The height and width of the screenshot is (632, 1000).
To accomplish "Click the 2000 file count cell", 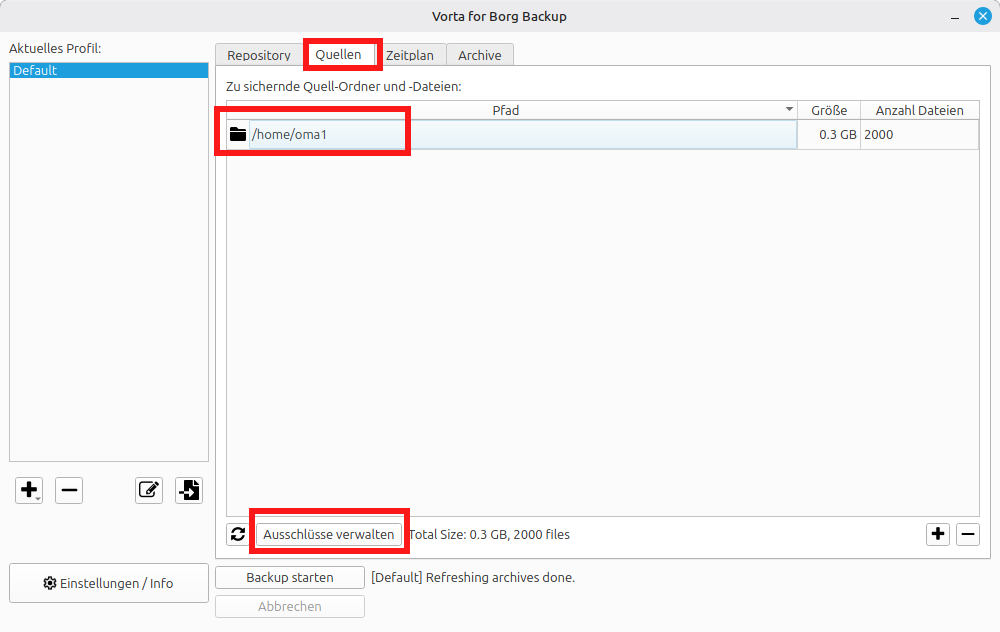I will pos(920,135).
